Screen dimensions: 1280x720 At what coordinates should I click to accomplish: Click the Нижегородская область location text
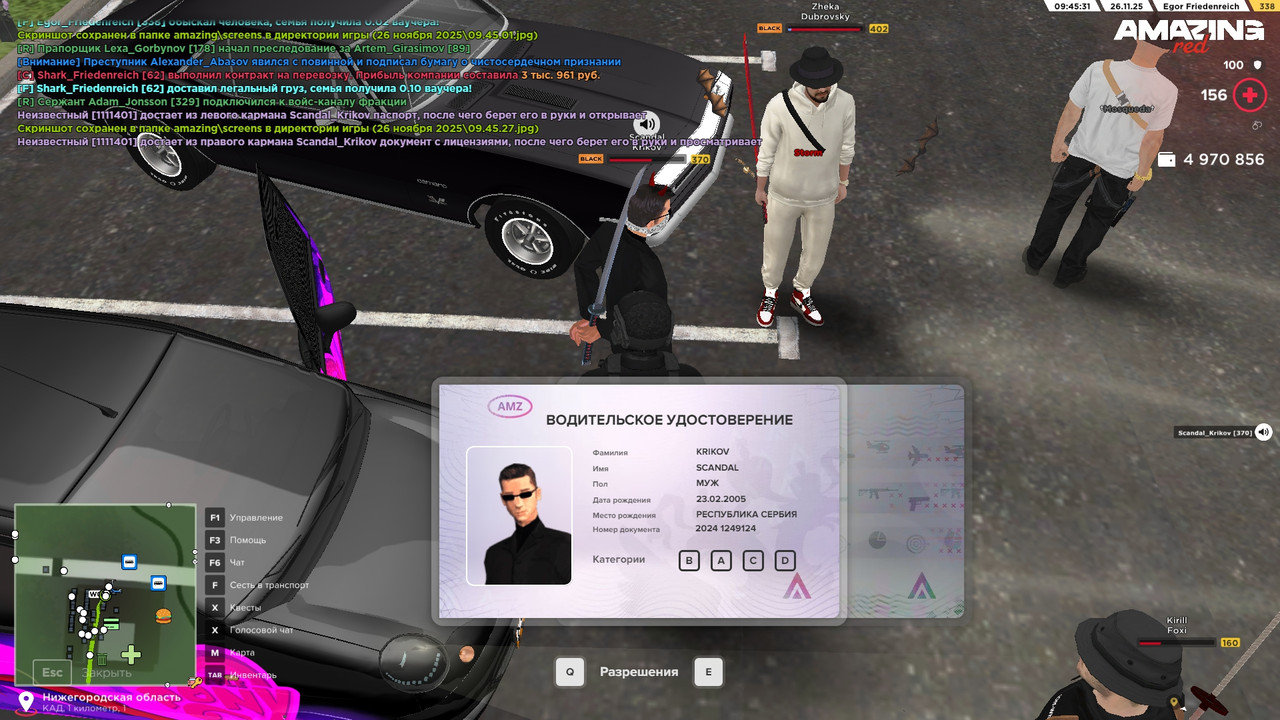pos(112,697)
